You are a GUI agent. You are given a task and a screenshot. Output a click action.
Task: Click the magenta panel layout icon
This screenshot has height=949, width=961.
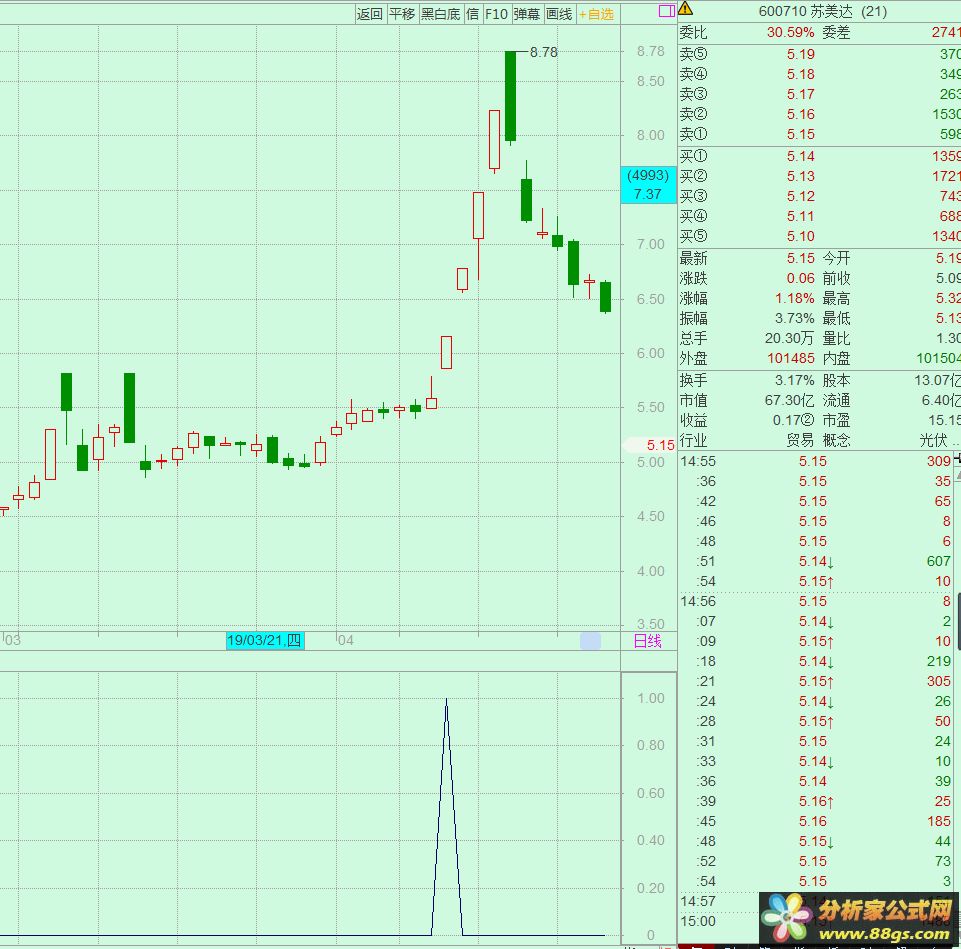click(666, 11)
